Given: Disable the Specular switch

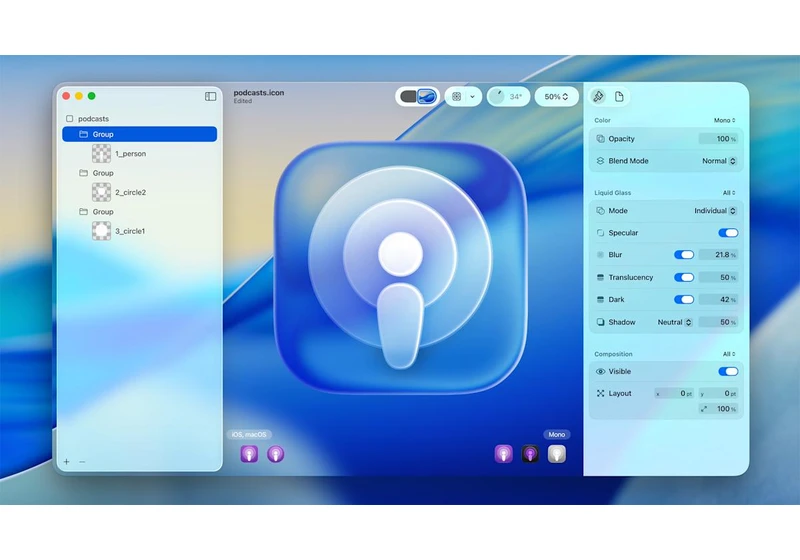Looking at the screenshot, I should coord(728,233).
